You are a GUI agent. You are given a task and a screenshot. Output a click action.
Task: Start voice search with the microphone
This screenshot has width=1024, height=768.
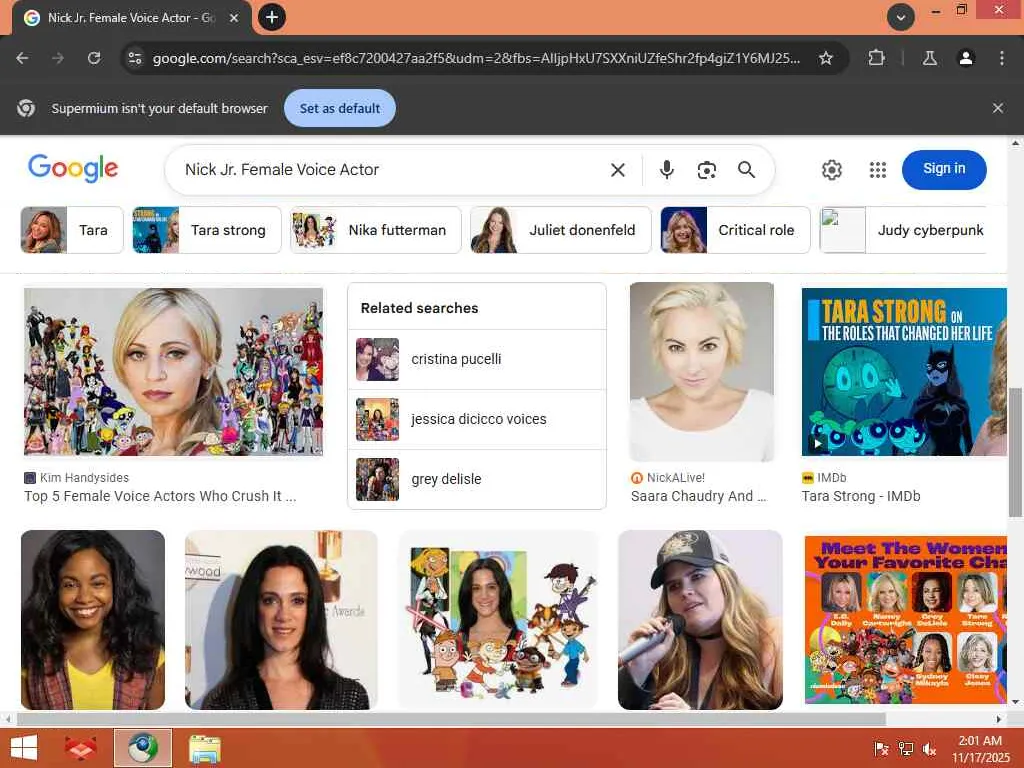[x=666, y=170]
